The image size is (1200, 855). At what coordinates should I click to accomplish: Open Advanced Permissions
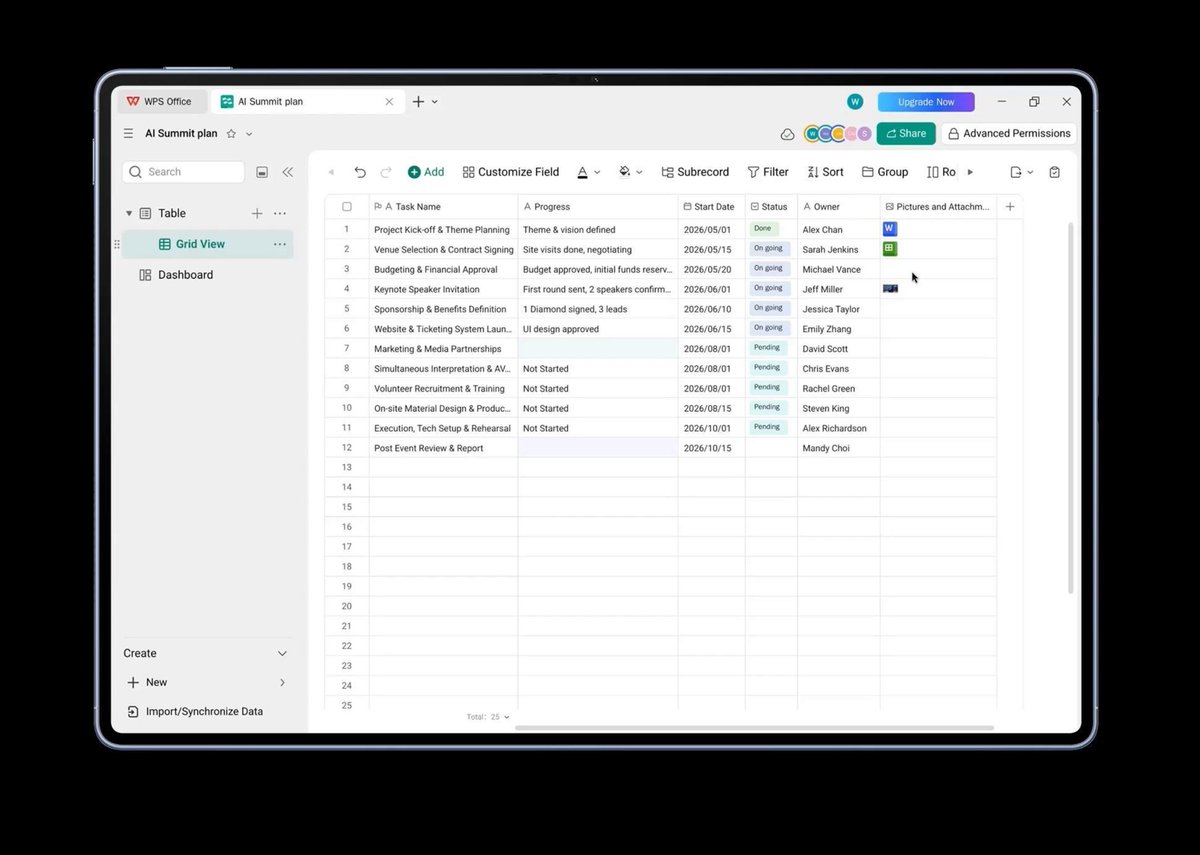coord(1009,133)
